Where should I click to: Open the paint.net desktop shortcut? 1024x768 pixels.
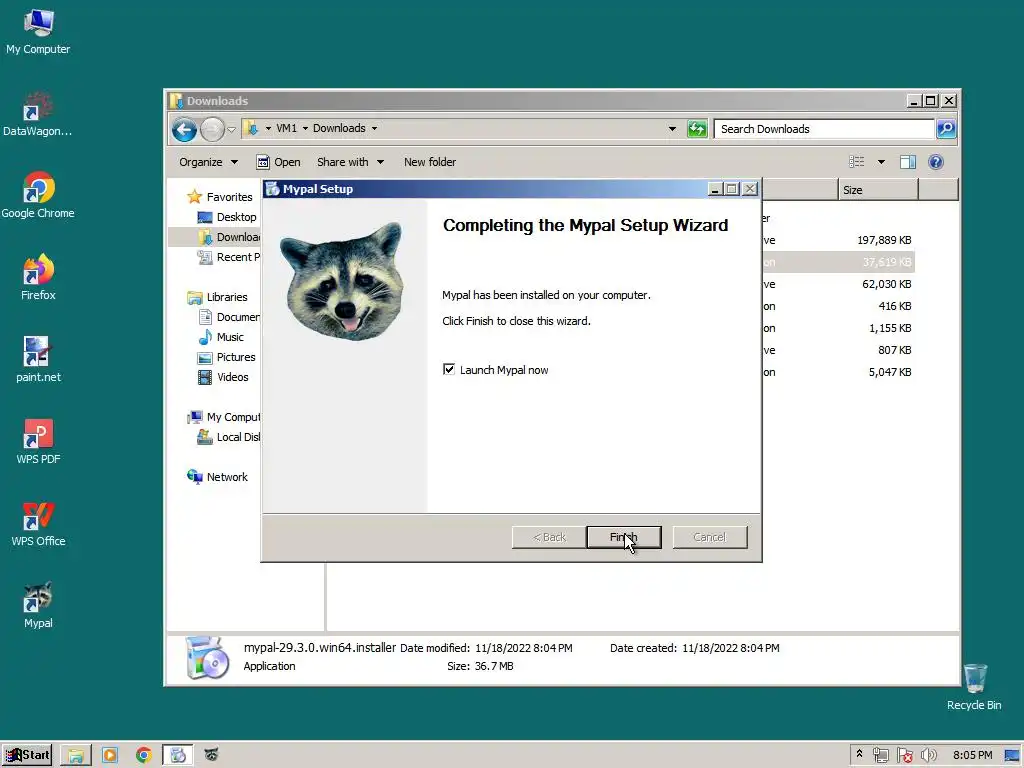pos(38,360)
